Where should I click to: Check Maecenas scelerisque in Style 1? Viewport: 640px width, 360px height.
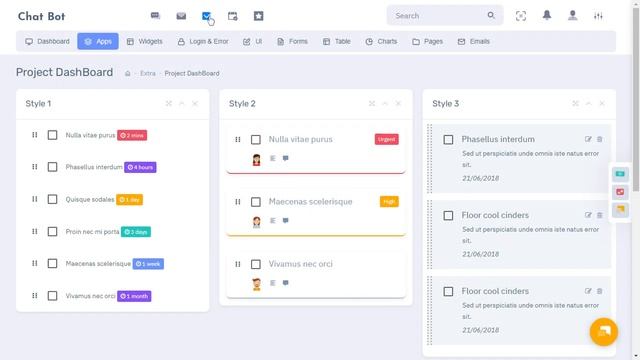point(52,263)
